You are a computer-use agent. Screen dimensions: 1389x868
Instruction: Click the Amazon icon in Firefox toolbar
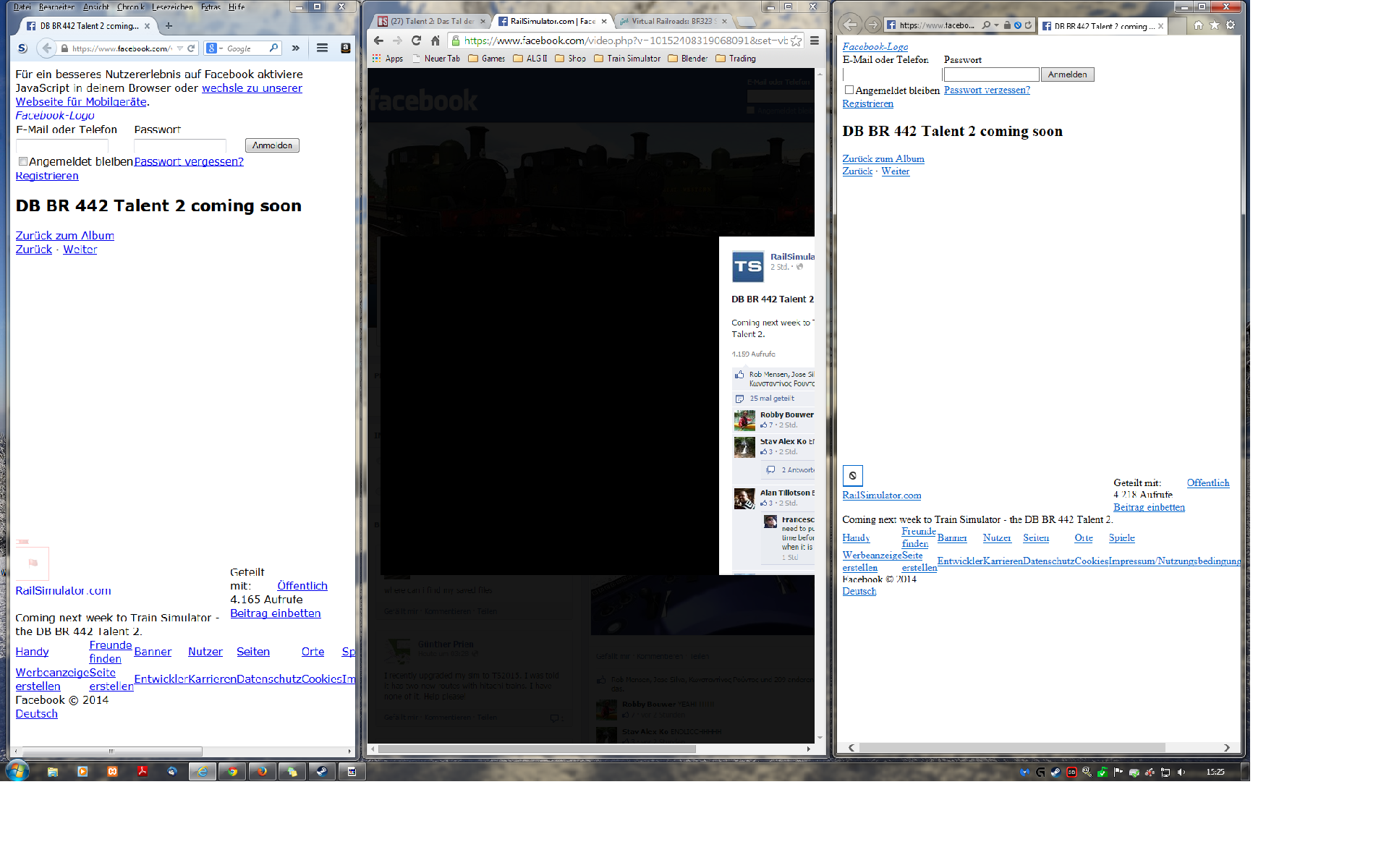(x=345, y=48)
